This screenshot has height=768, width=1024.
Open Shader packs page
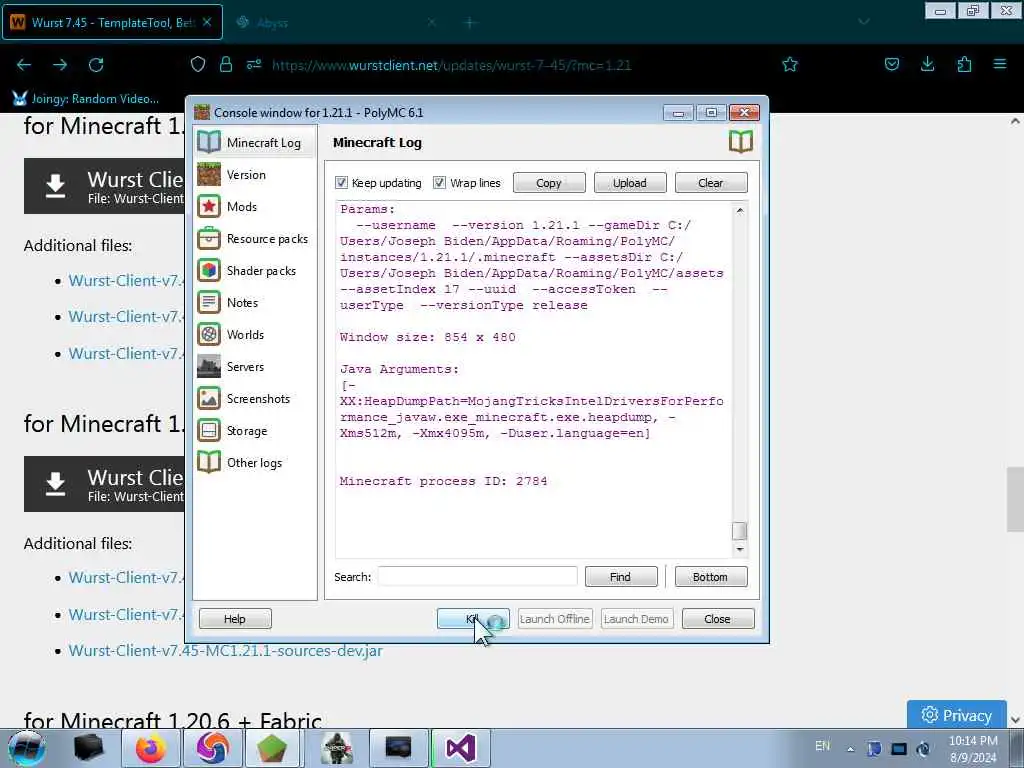(x=255, y=270)
